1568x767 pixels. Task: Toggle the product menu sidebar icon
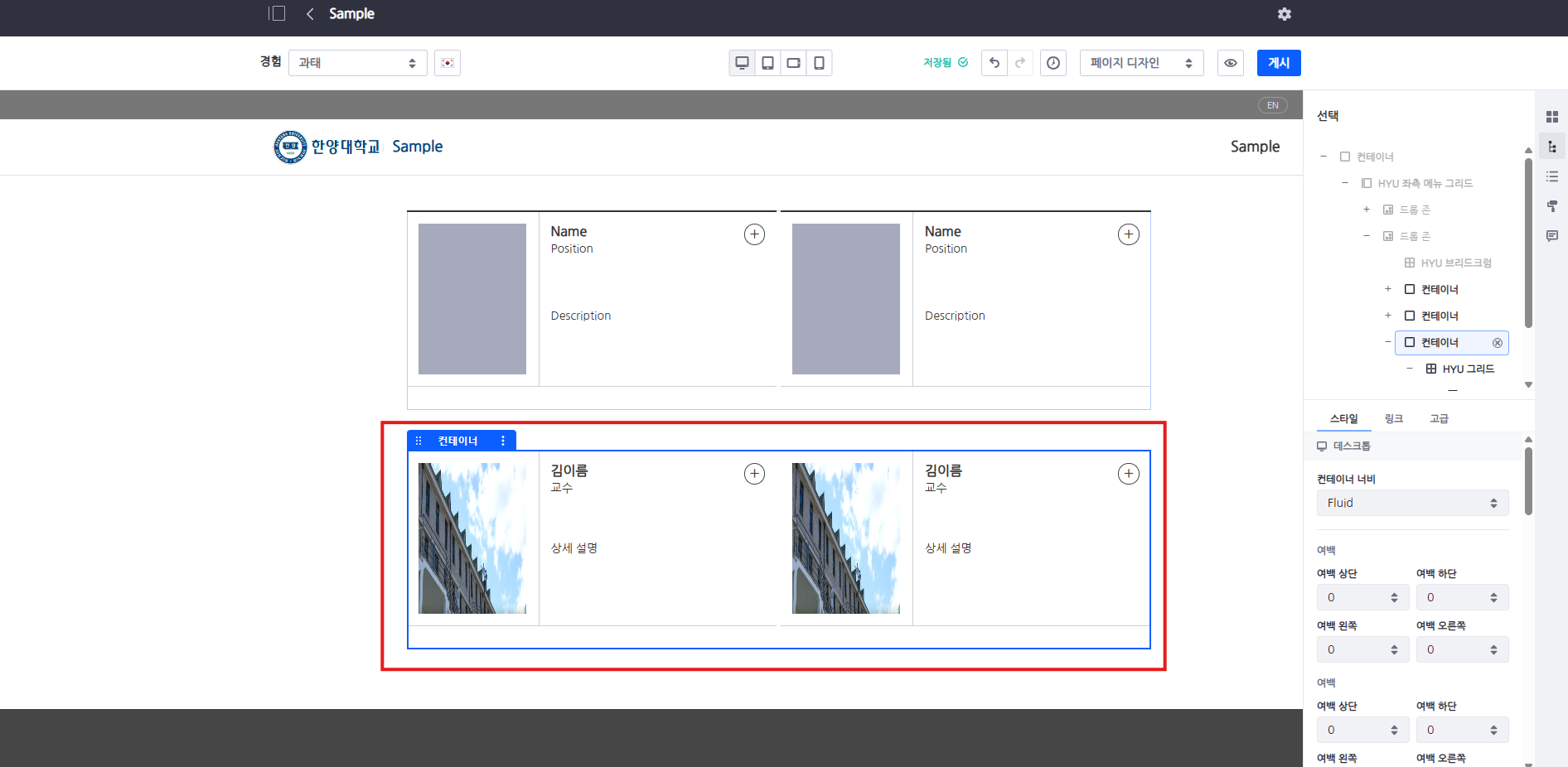277,14
